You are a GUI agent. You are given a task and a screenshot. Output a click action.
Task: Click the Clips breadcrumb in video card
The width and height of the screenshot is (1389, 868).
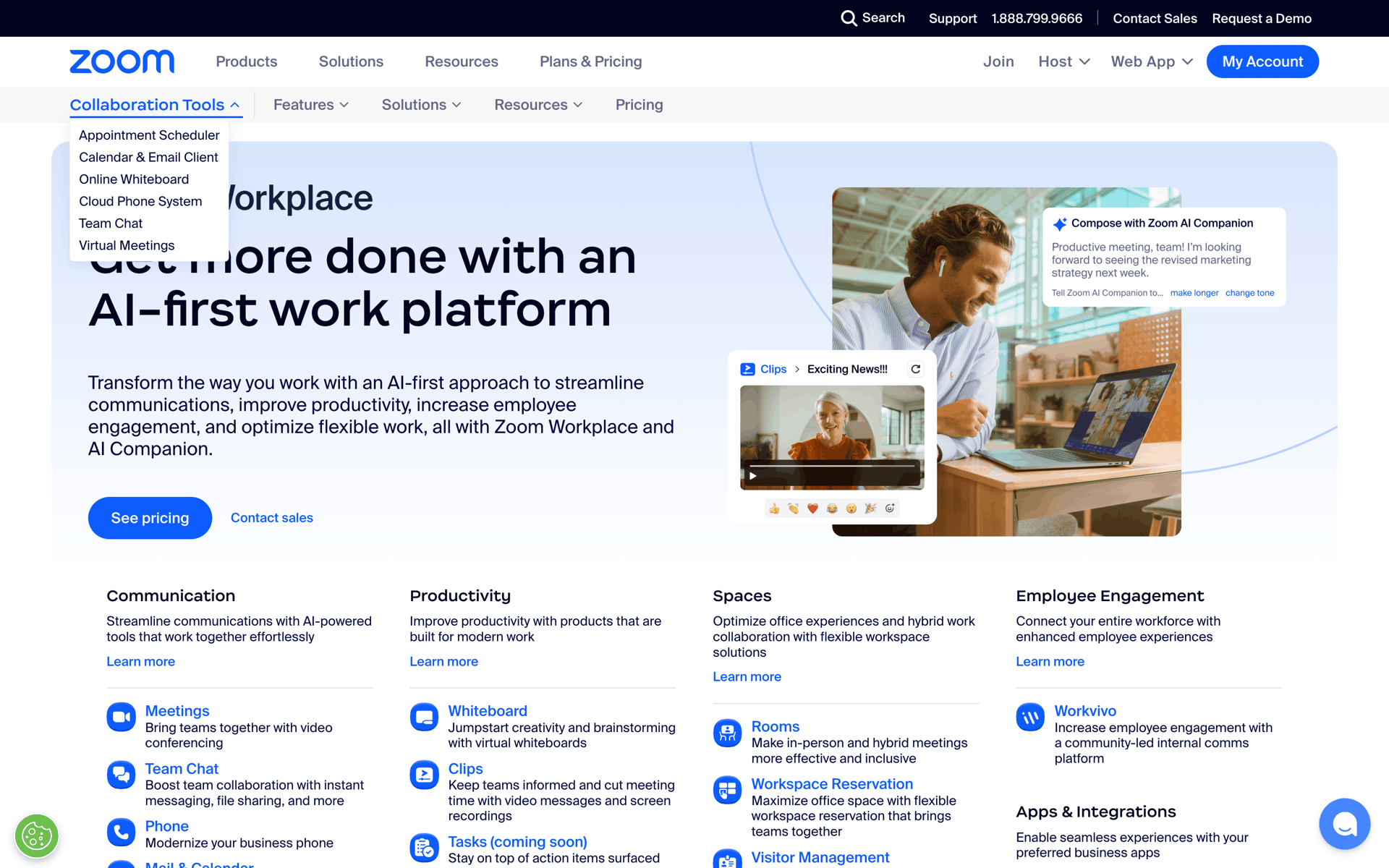coord(773,369)
